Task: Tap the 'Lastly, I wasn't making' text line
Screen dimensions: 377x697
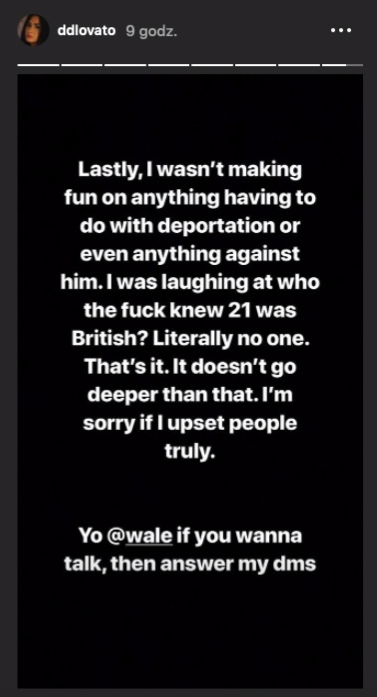Action: [x=190, y=170]
